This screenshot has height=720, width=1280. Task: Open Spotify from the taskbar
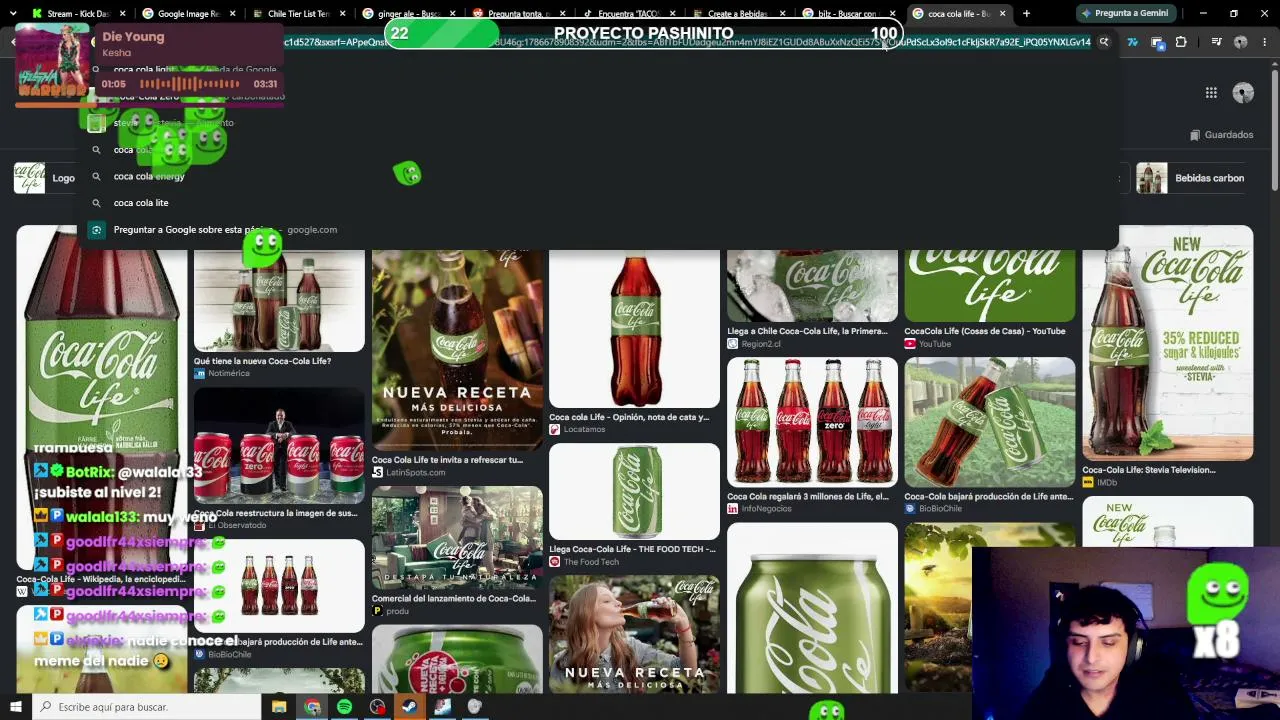tap(344, 707)
